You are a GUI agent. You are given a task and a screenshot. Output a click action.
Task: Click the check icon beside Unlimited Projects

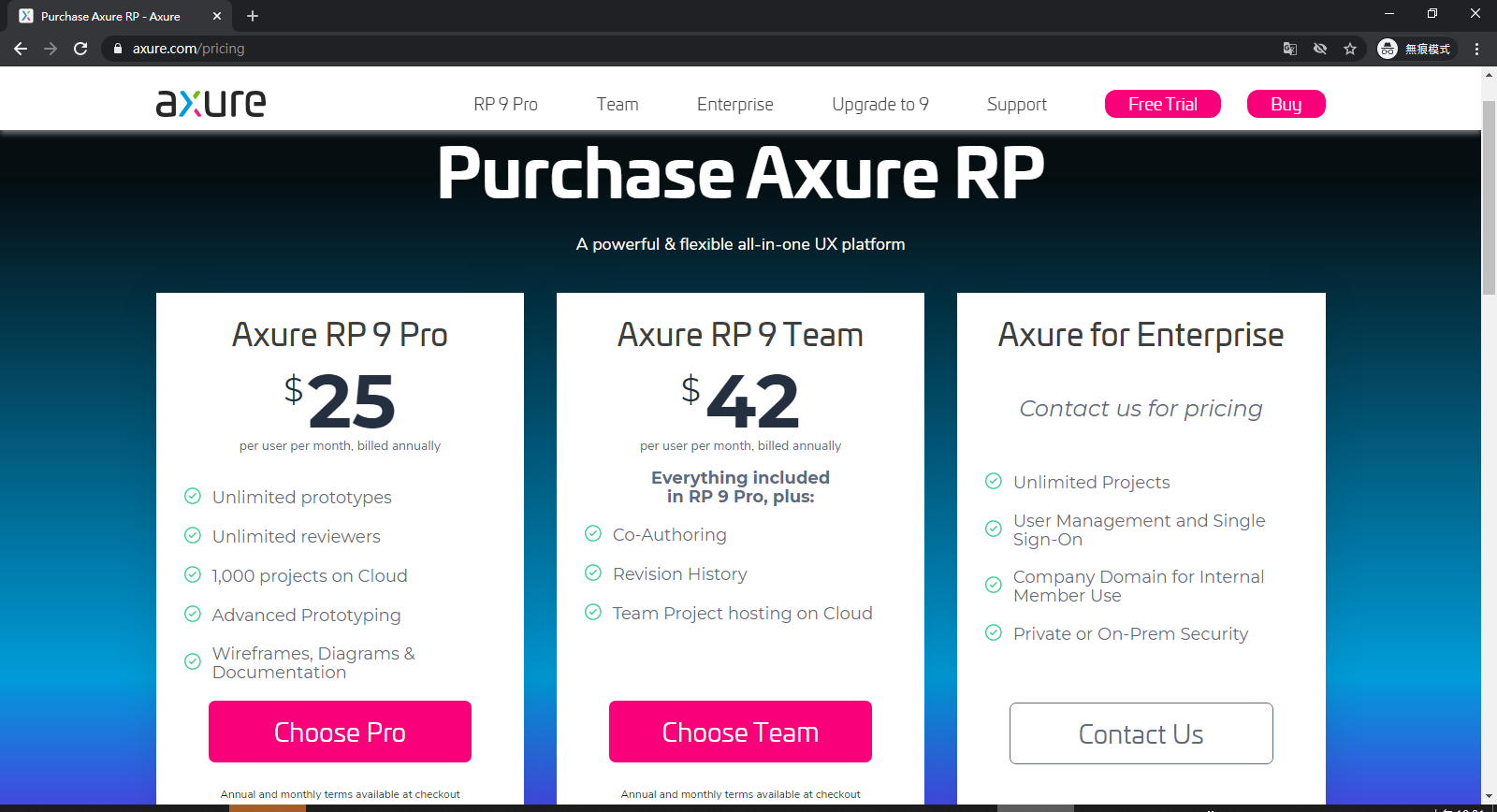coord(993,481)
